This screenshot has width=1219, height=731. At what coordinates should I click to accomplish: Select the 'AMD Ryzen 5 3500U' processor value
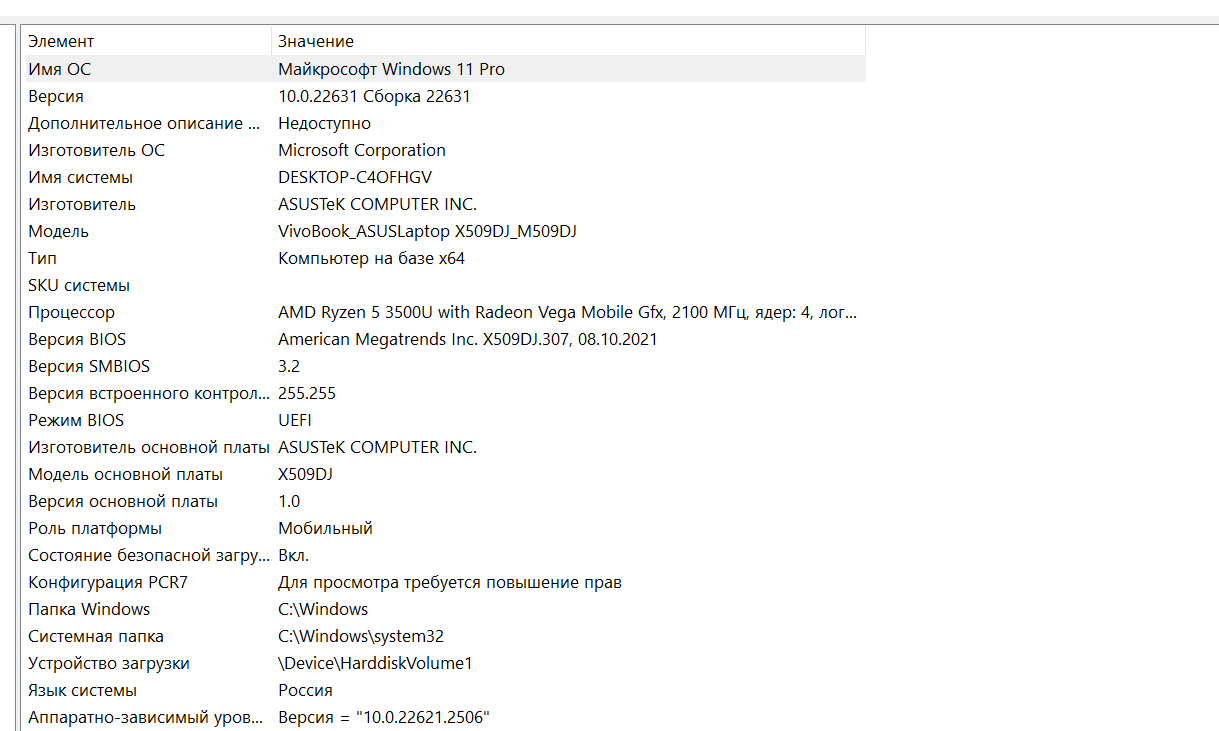pos(567,312)
